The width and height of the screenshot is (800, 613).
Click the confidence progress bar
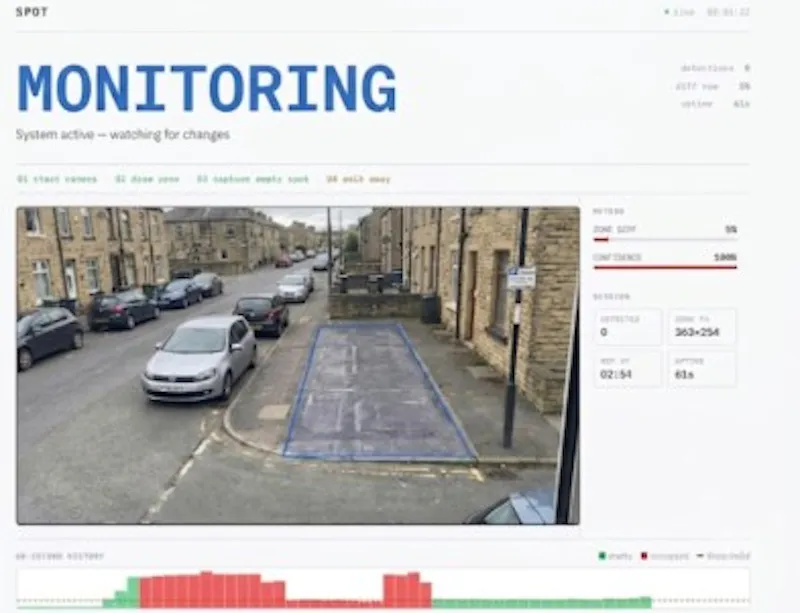coord(665,267)
